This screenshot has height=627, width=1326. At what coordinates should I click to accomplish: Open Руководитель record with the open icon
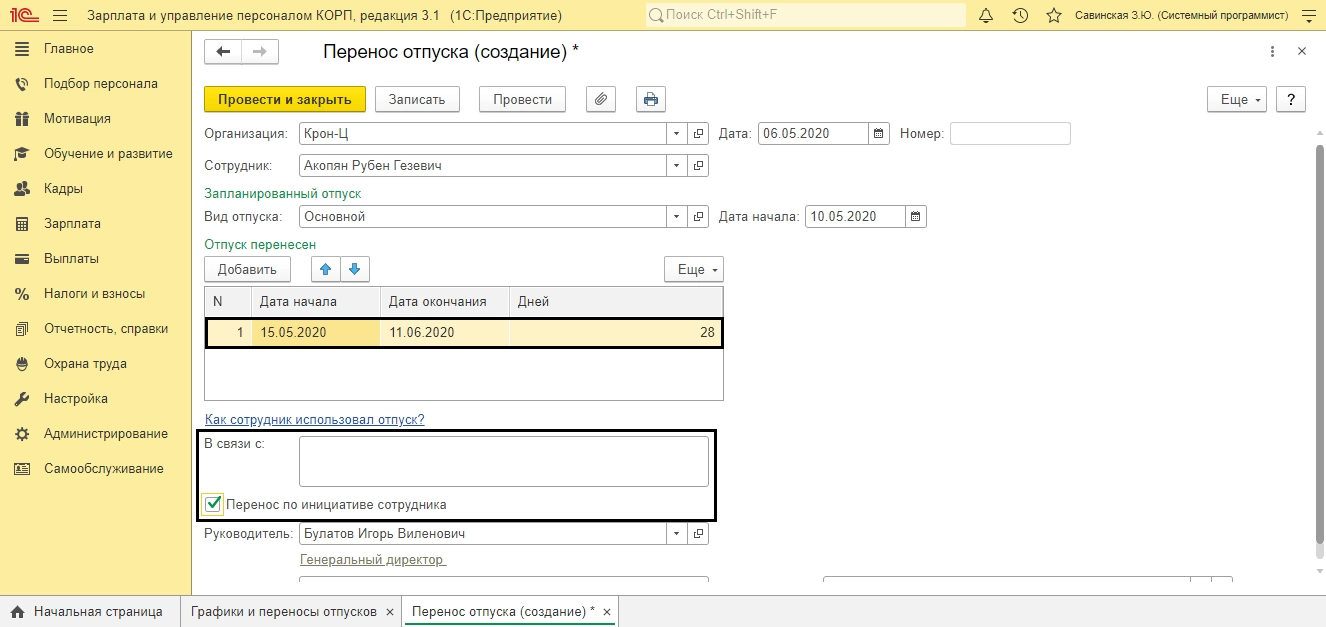tap(699, 533)
